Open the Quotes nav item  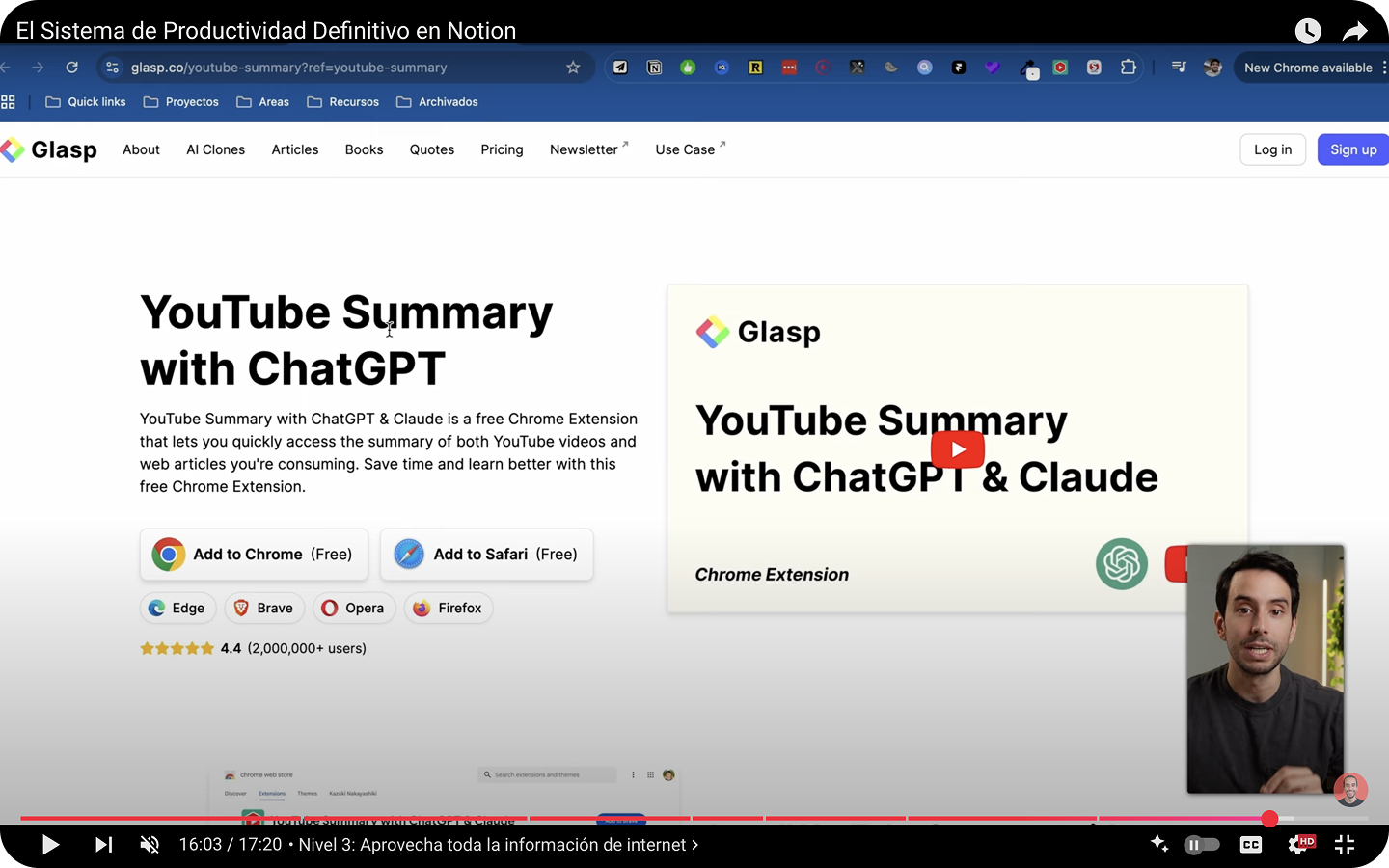point(432,149)
